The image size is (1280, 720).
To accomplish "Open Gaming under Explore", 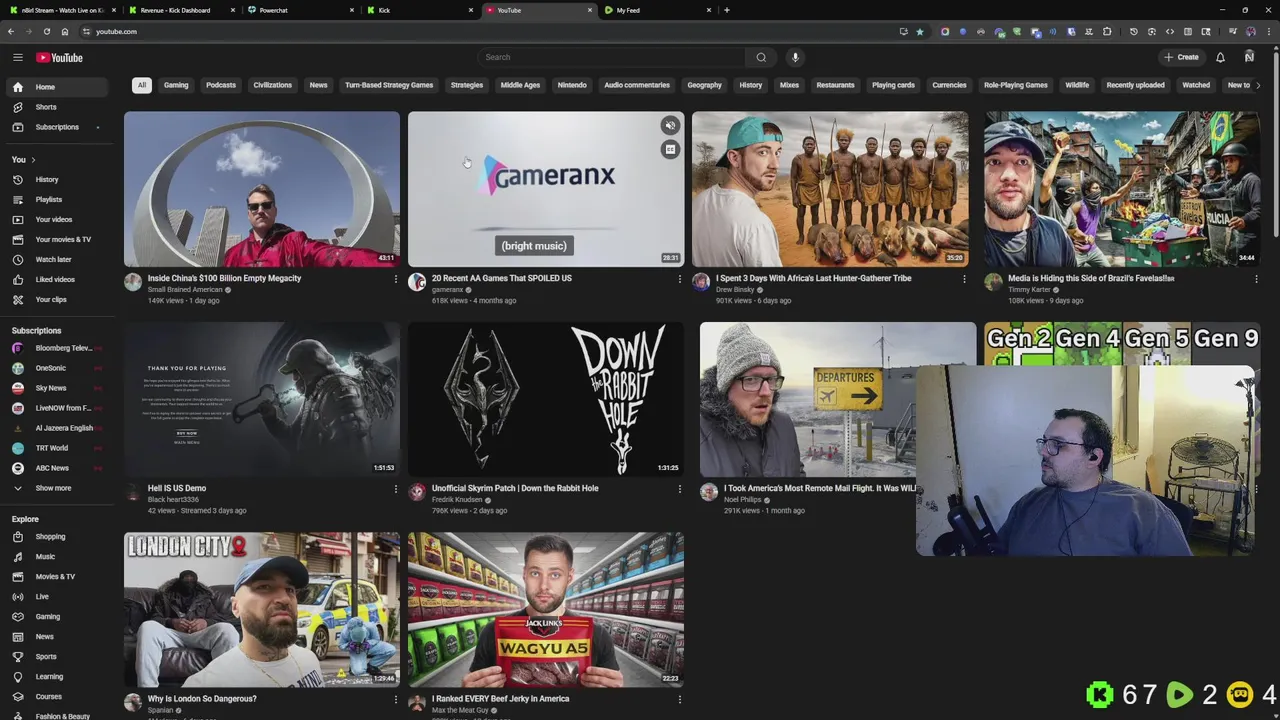I will tap(56, 616).
